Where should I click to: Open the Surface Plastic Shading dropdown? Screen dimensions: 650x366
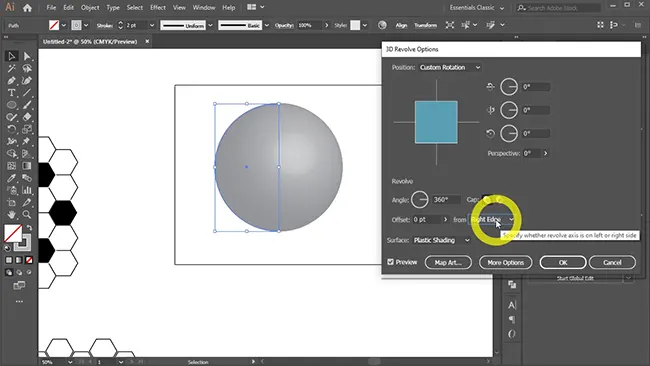click(x=441, y=240)
